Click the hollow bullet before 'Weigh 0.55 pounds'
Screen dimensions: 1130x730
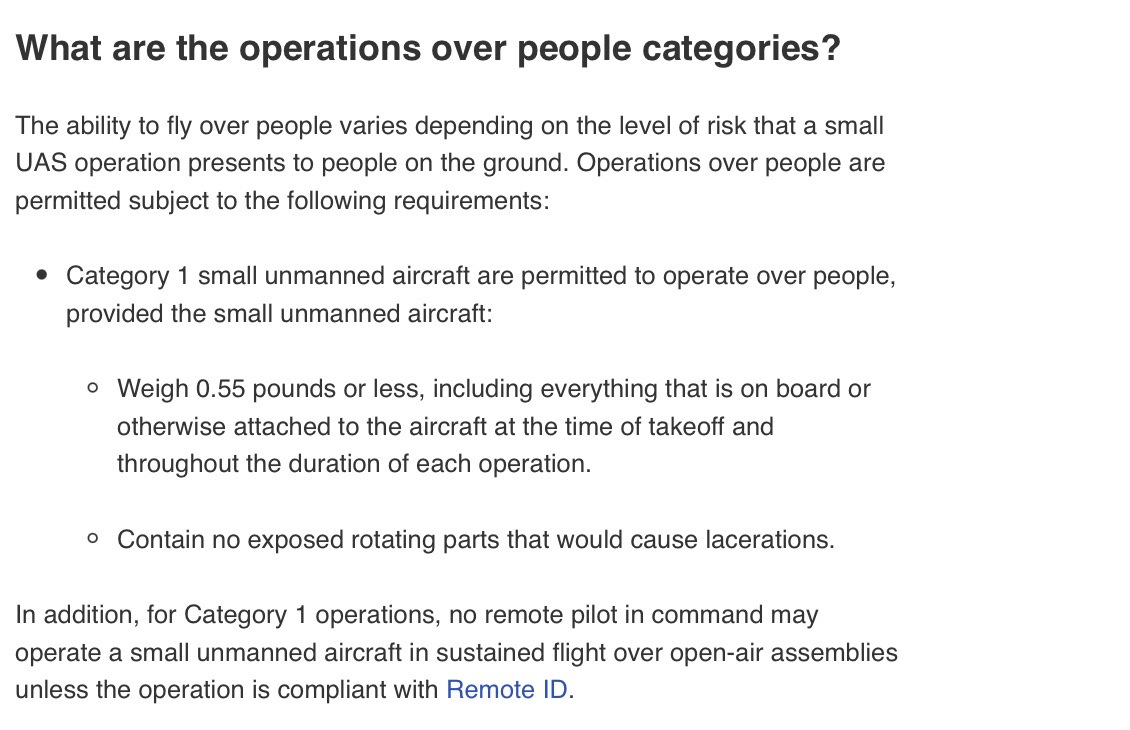(x=92, y=388)
